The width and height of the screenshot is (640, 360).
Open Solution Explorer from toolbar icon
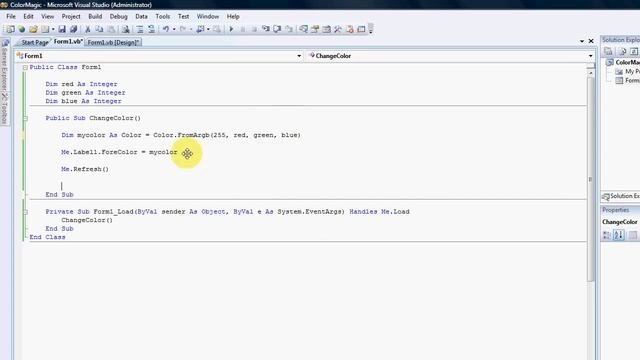pyautogui.click(x=303, y=29)
